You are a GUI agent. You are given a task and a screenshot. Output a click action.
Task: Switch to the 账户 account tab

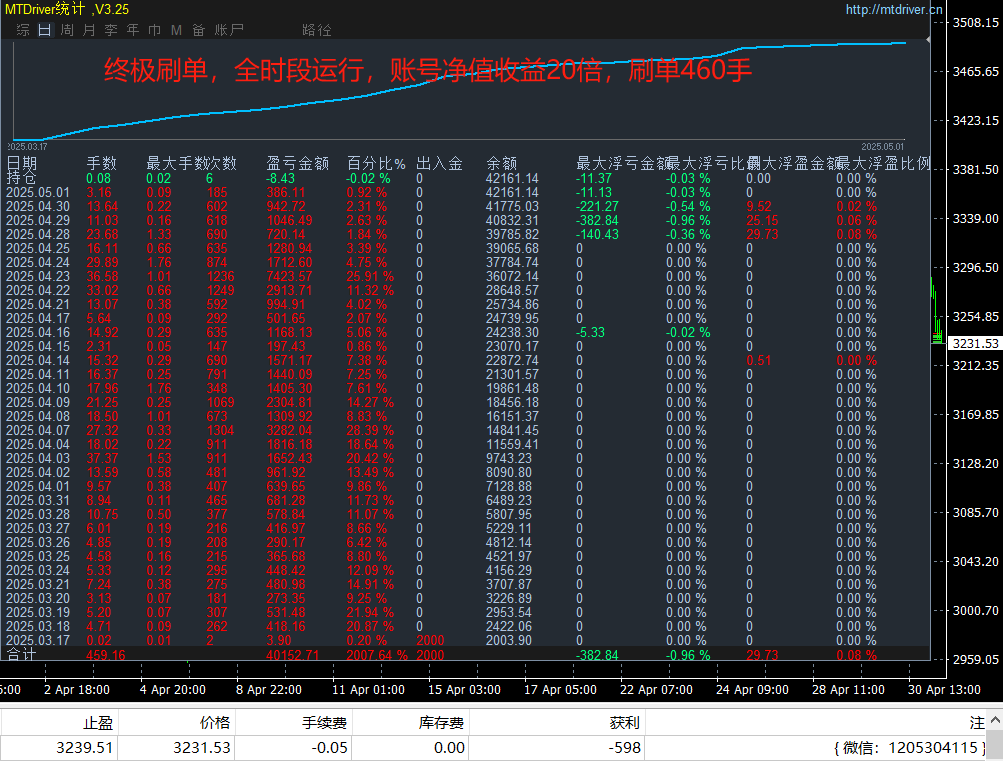(229, 30)
